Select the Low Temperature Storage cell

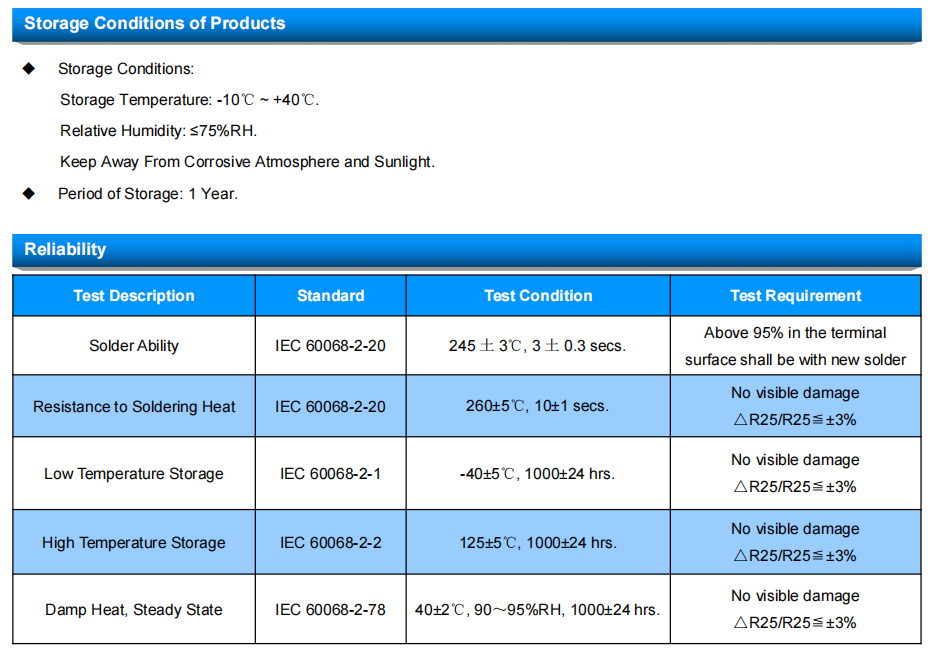(x=134, y=474)
